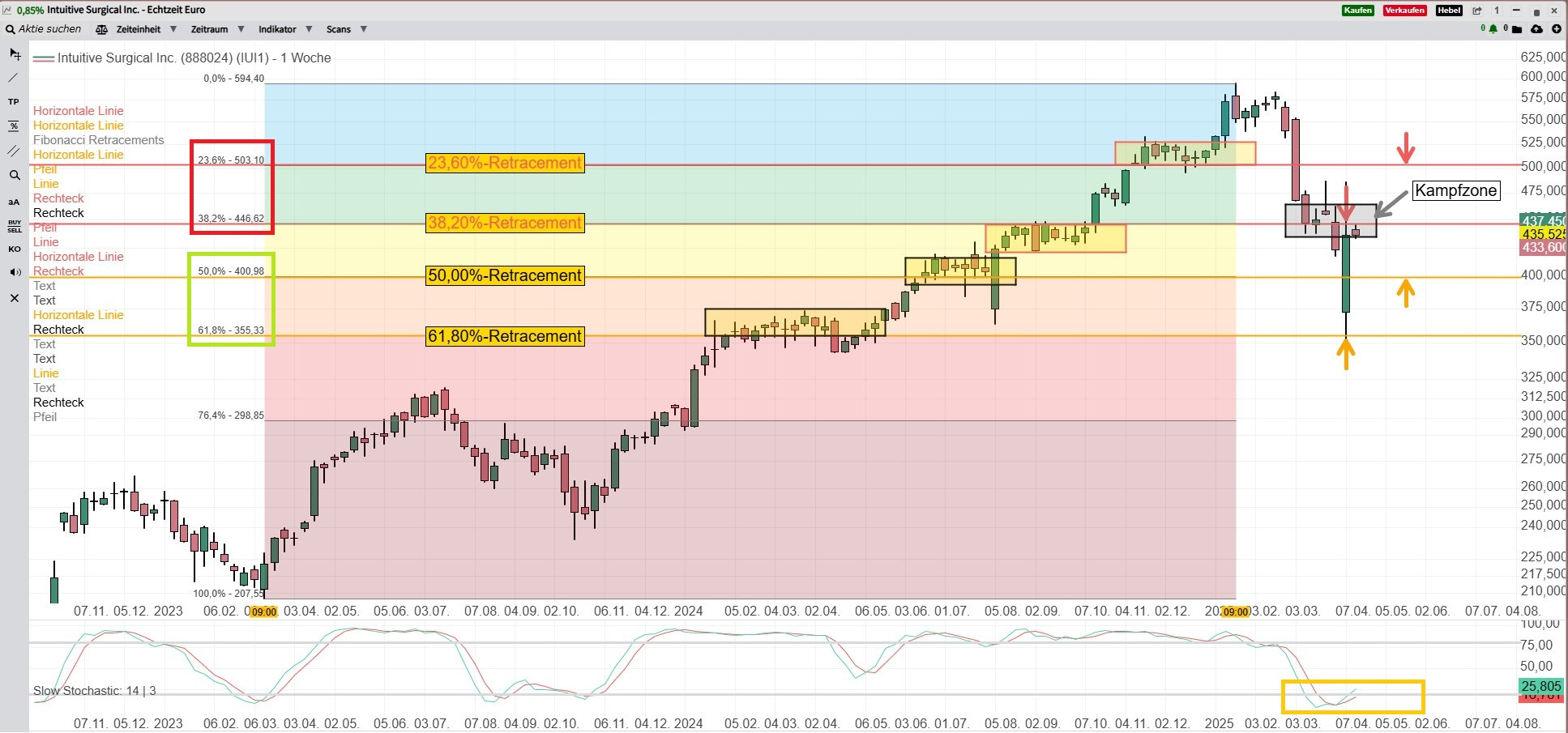Open the green bell alerts icon
The height and width of the screenshot is (733, 1568).
(1493, 28)
